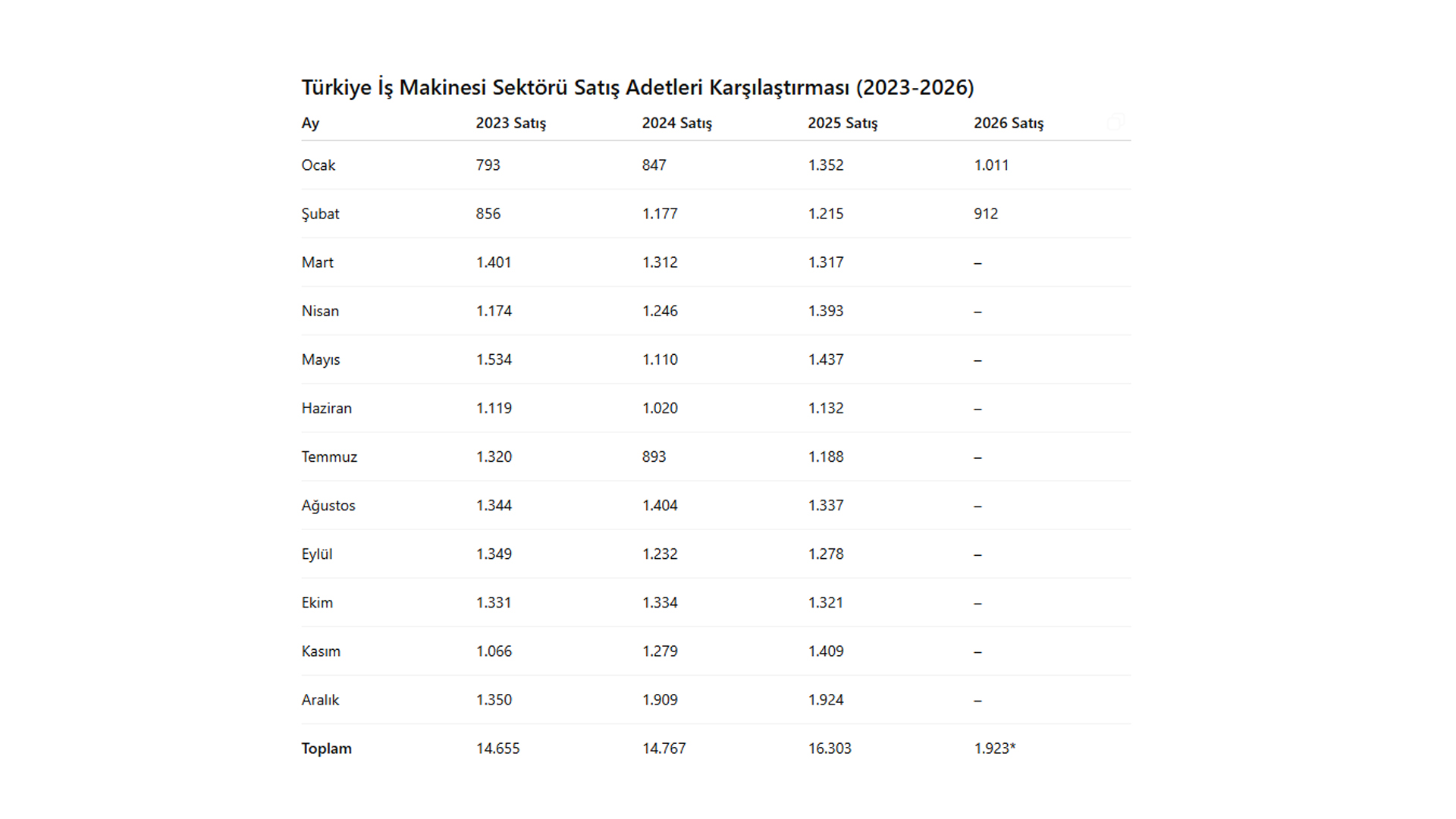
Task: Click the Şubat 2026 value 912
Action: tap(986, 214)
